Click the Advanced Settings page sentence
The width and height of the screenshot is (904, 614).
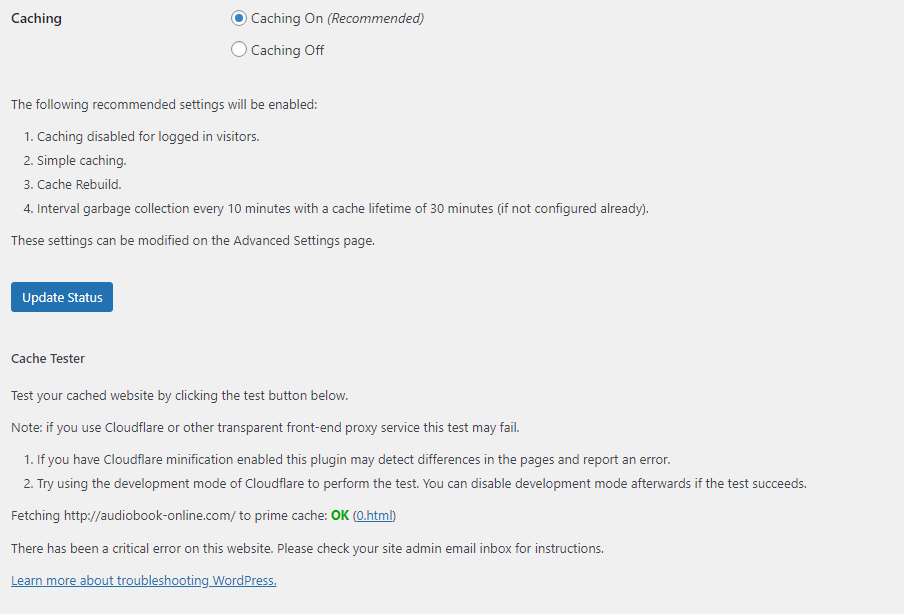[x=193, y=240]
